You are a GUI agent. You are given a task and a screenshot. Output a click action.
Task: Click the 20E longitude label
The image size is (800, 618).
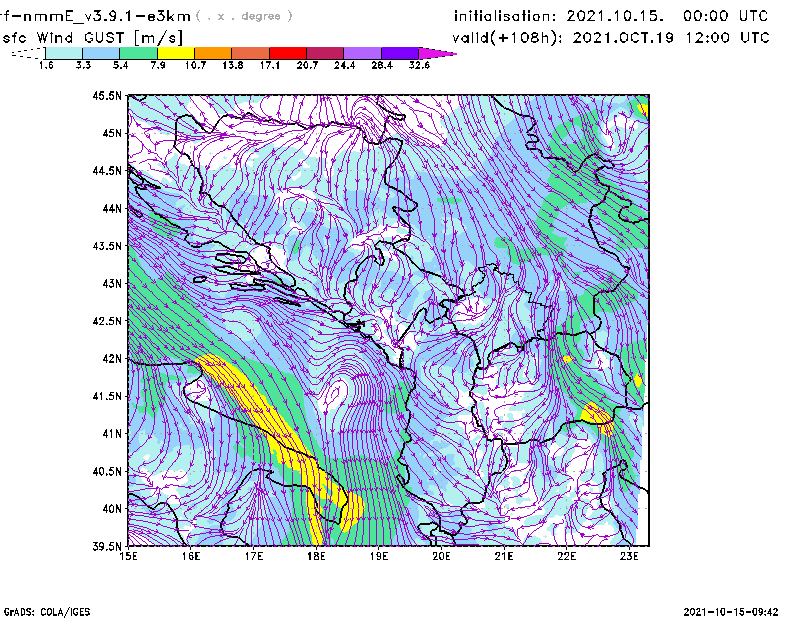pyautogui.click(x=441, y=556)
